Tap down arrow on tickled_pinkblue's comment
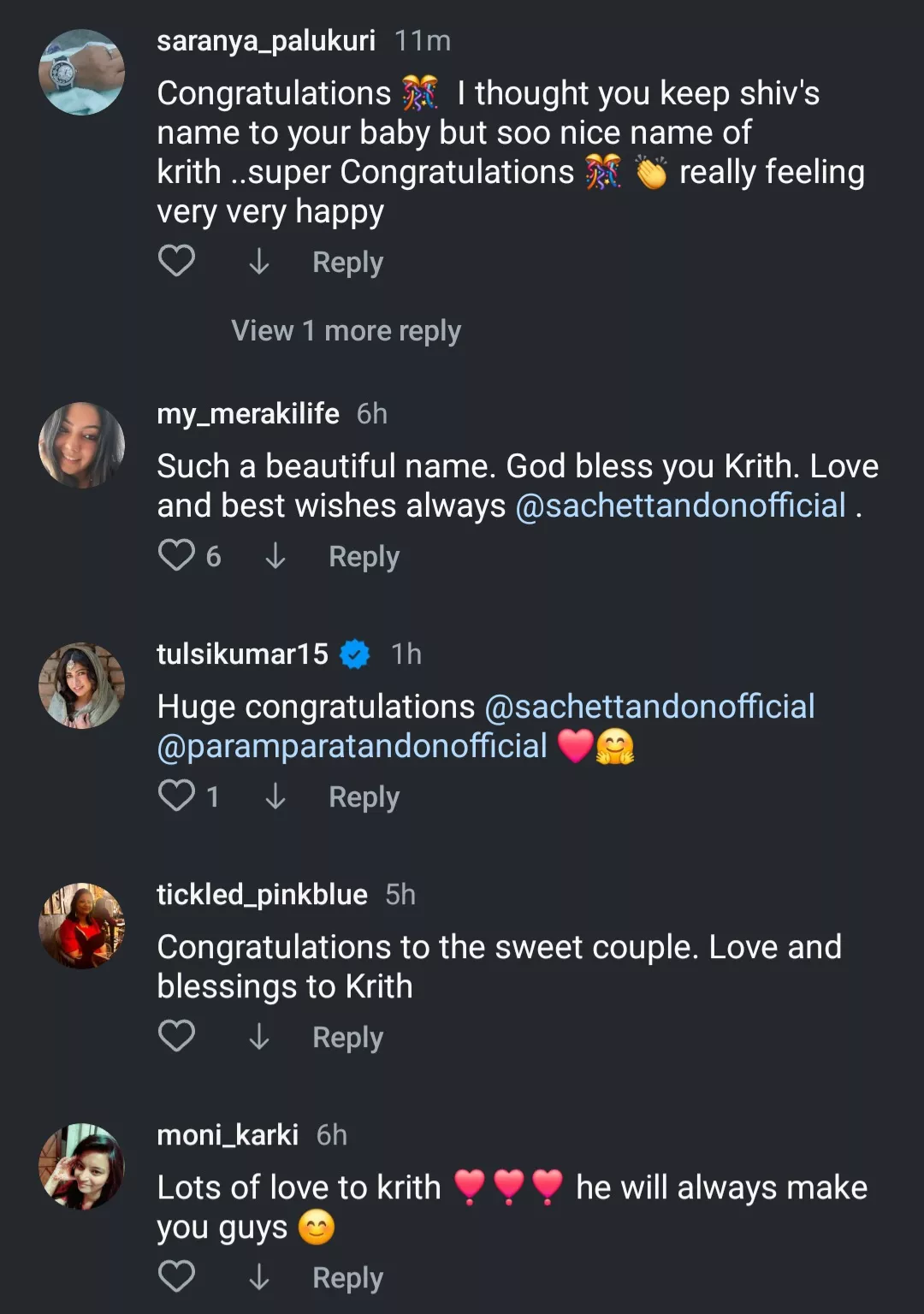 pos(258,1037)
